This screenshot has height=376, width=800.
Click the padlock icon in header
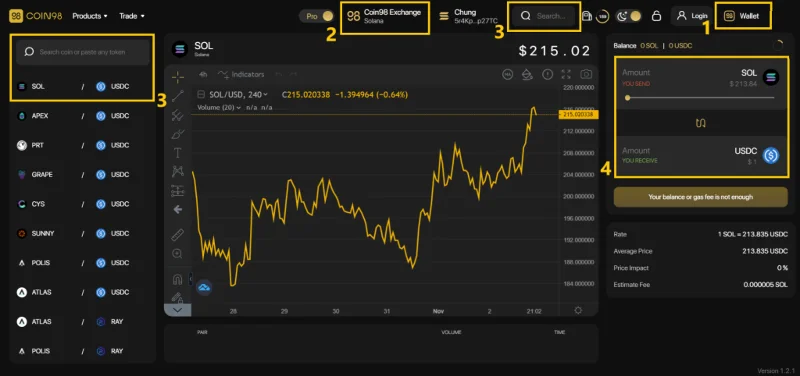pyautogui.click(x=657, y=16)
